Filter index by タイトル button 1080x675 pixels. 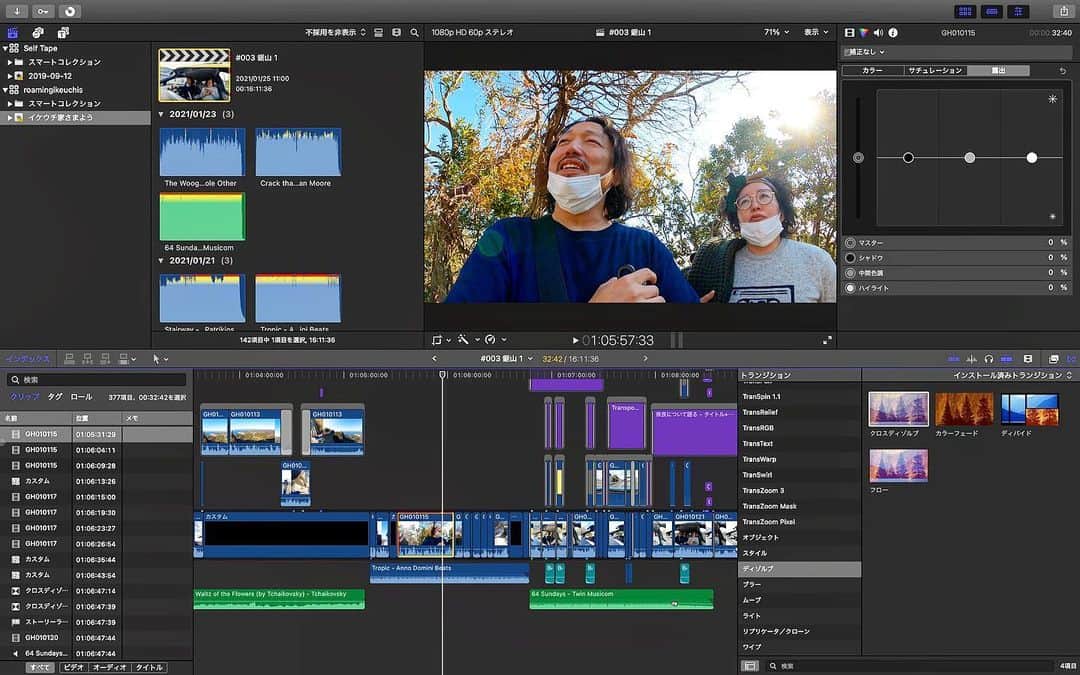coord(149,667)
